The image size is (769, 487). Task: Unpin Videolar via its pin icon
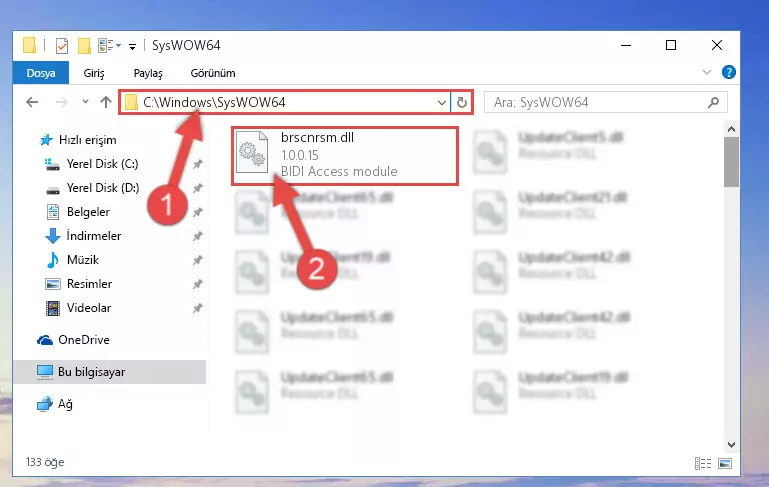coord(198,308)
